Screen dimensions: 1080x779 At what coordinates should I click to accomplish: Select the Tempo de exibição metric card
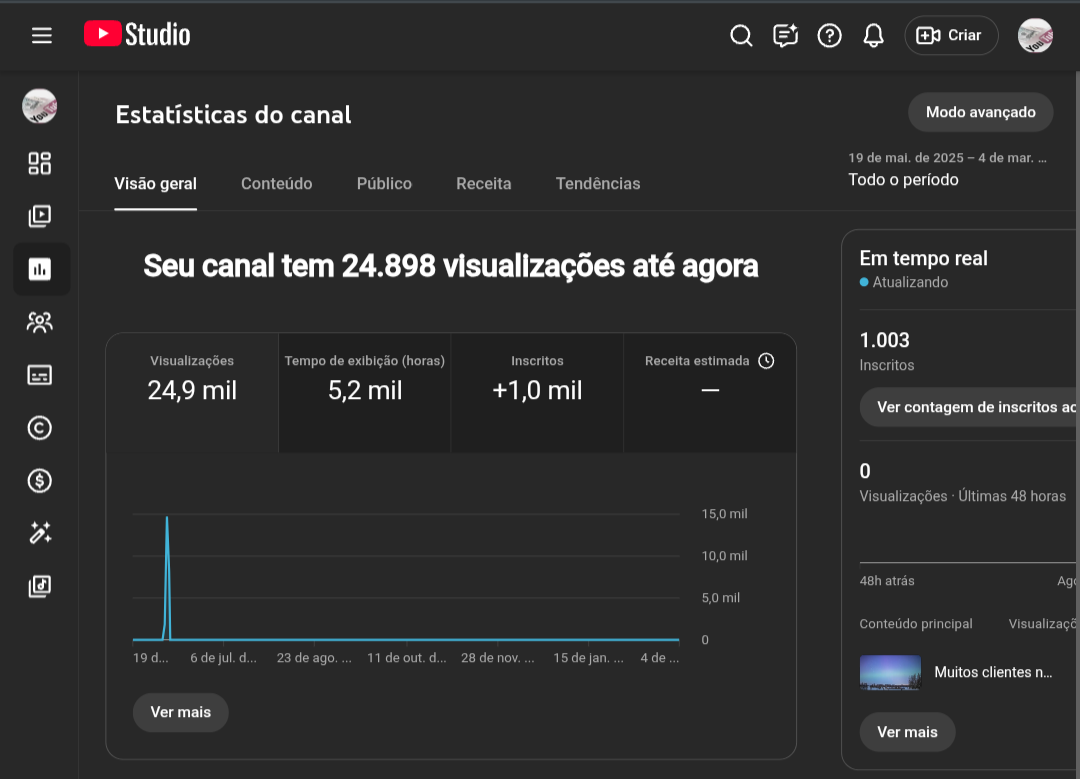tap(364, 378)
